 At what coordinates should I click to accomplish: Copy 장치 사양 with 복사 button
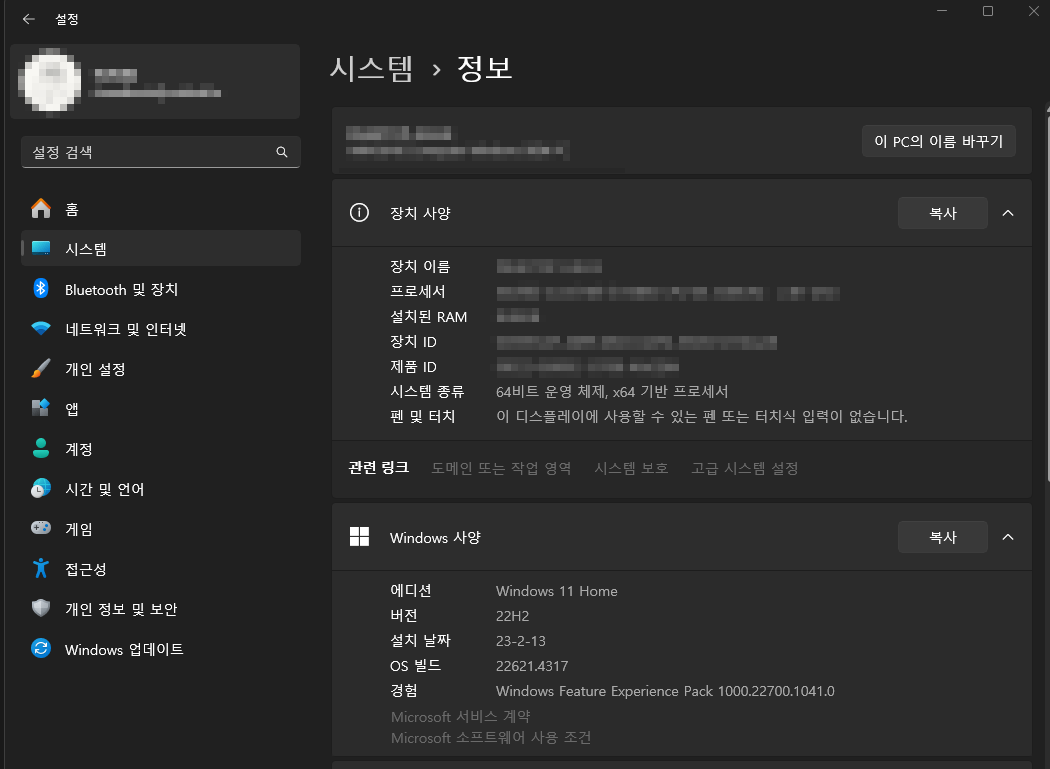coord(942,213)
